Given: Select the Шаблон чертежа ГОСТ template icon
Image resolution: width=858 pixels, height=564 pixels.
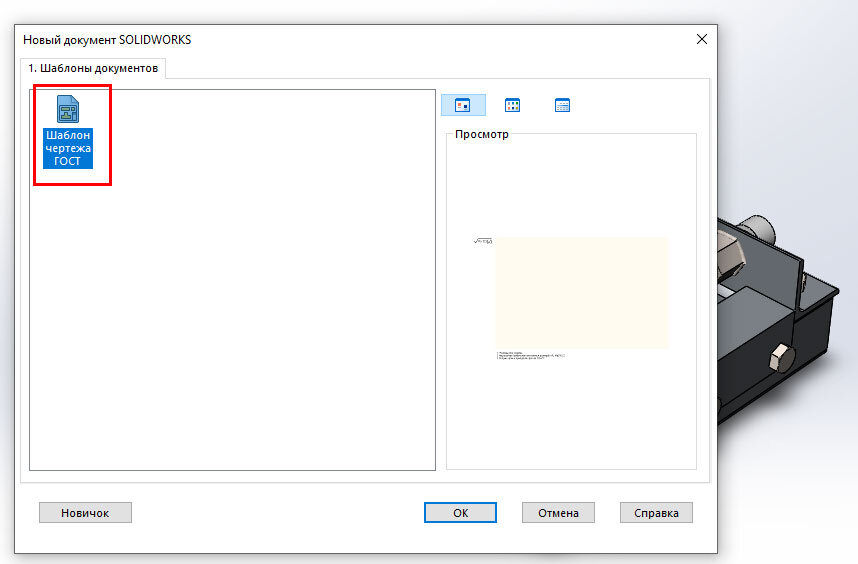Looking at the screenshot, I should click(68, 109).
